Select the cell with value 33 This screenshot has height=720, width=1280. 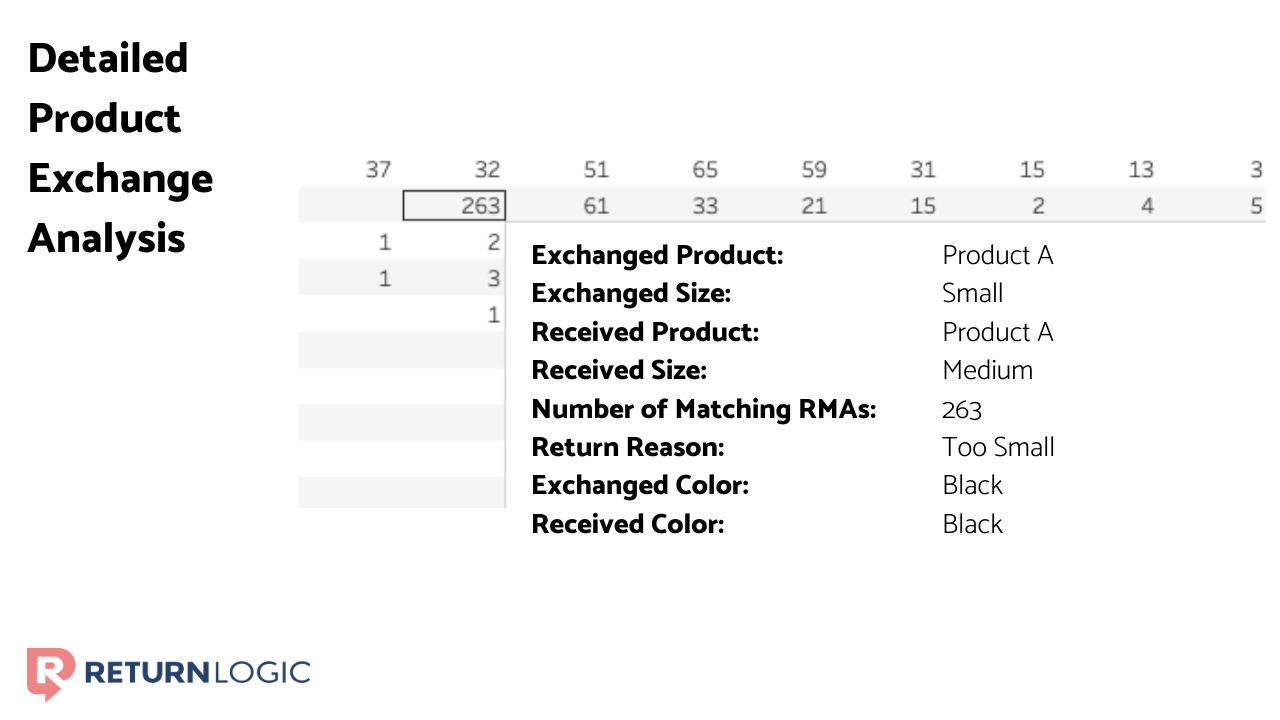pyautogui.click(x=705, y=206)
